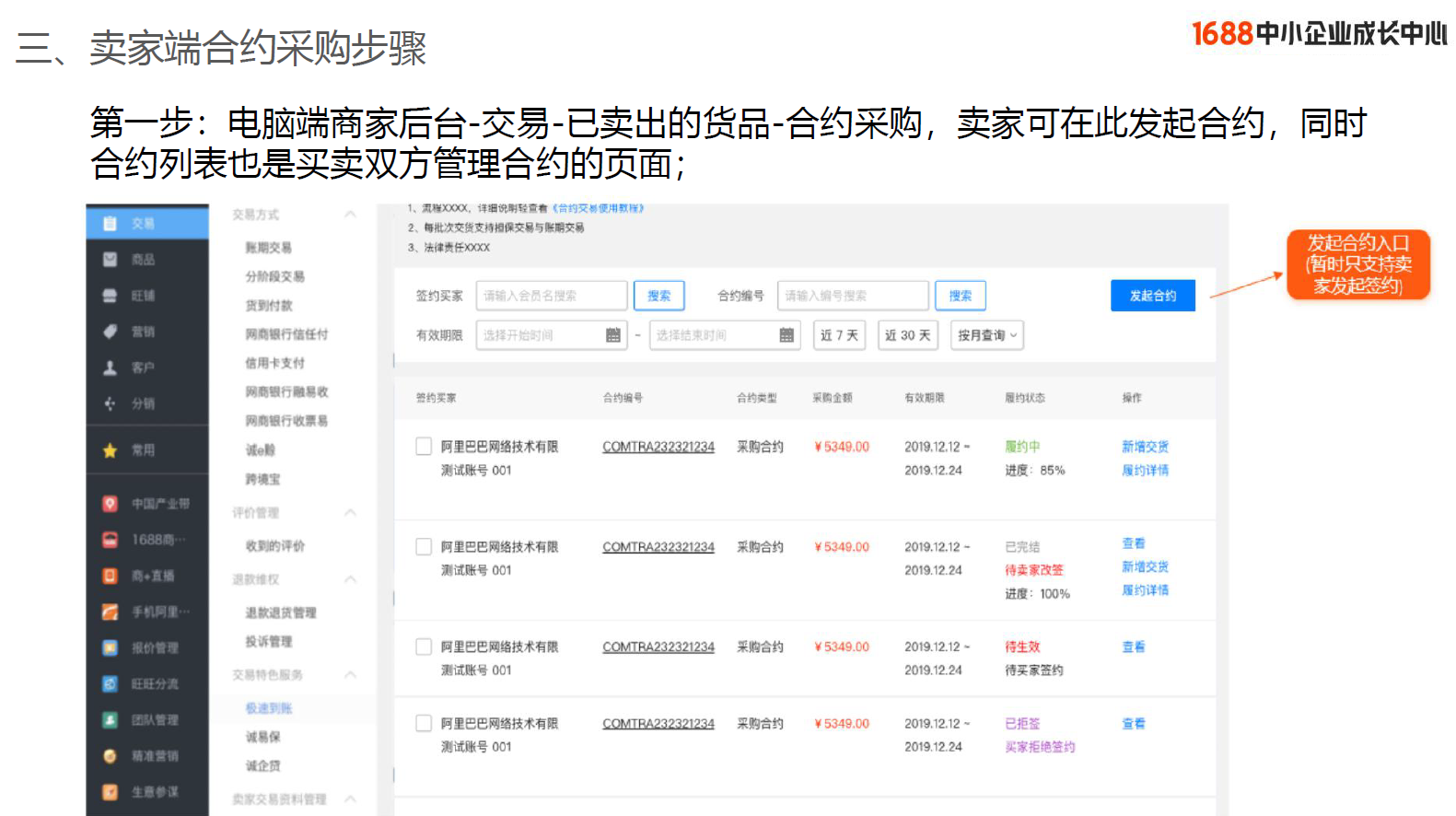Click 搜索 button beside 签约买家 field
The height and width of the screenshot is (816, 1456).
[x=659, y=296]
